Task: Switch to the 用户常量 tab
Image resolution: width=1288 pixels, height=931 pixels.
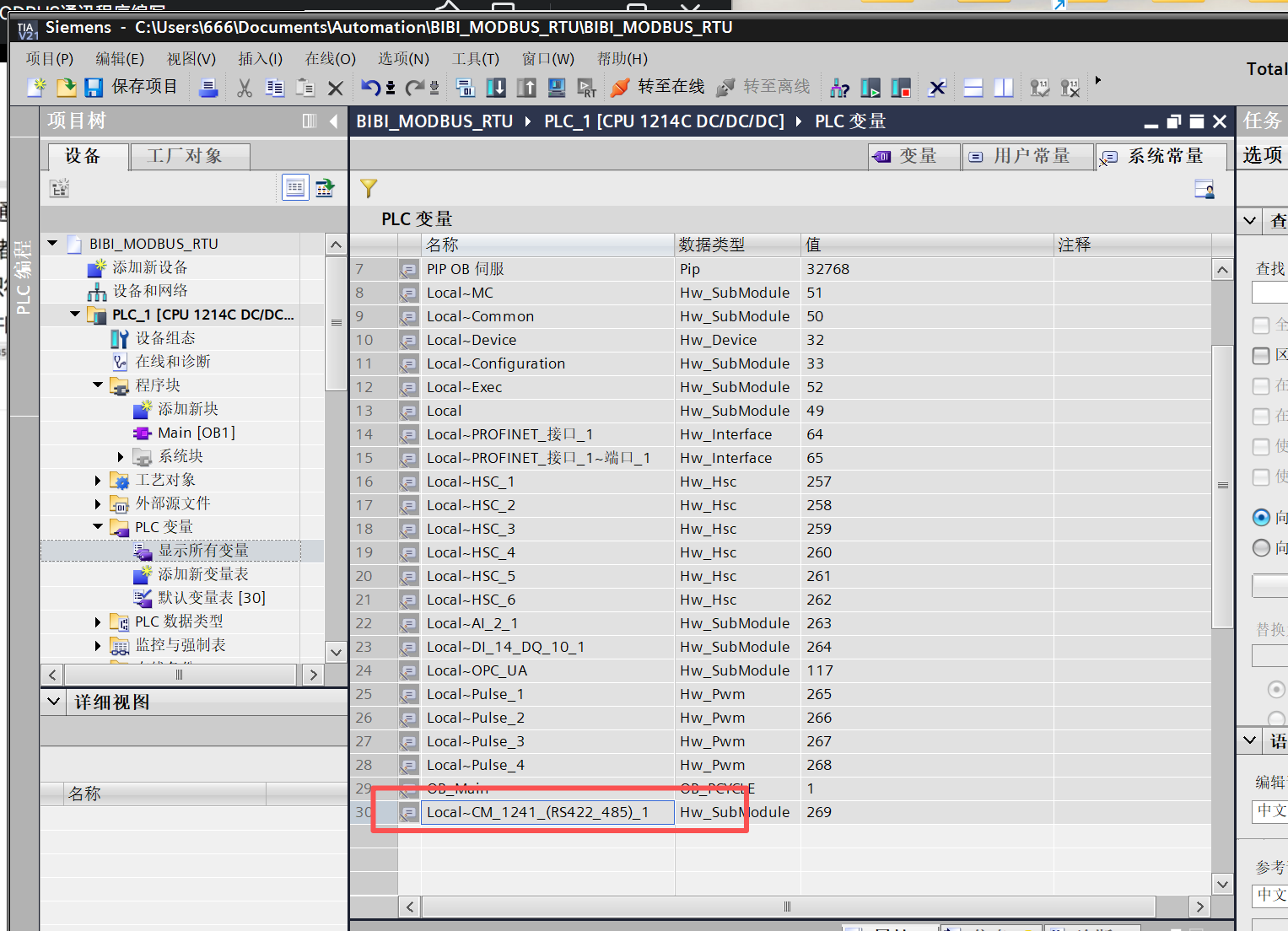Action: pyautogui.click(x=1028, y=156)
